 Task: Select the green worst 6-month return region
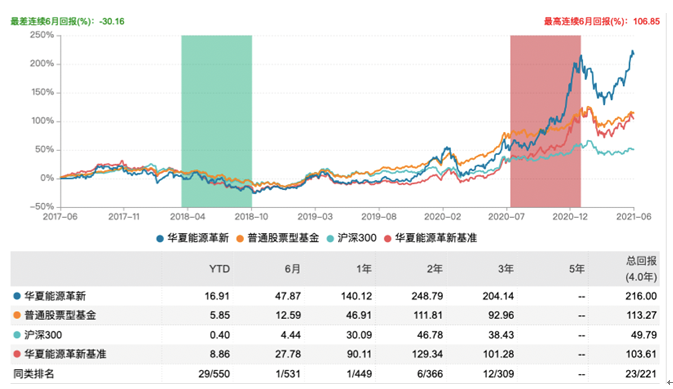(x=217, y=121)
